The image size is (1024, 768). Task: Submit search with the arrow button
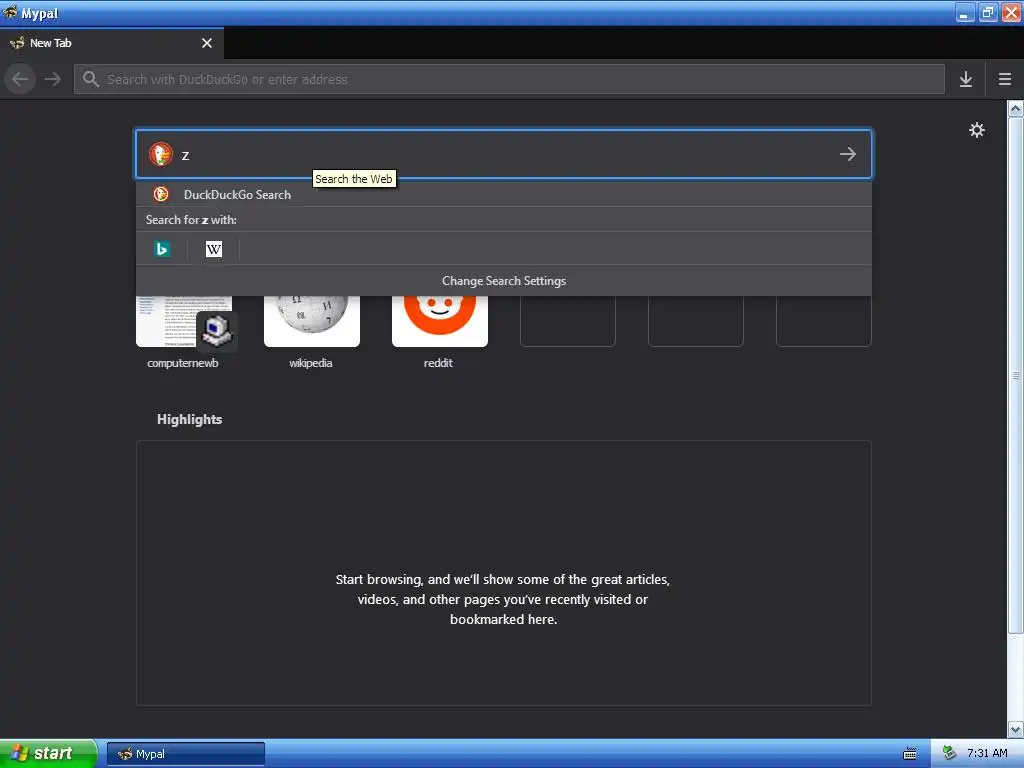[x=848, y=154]
